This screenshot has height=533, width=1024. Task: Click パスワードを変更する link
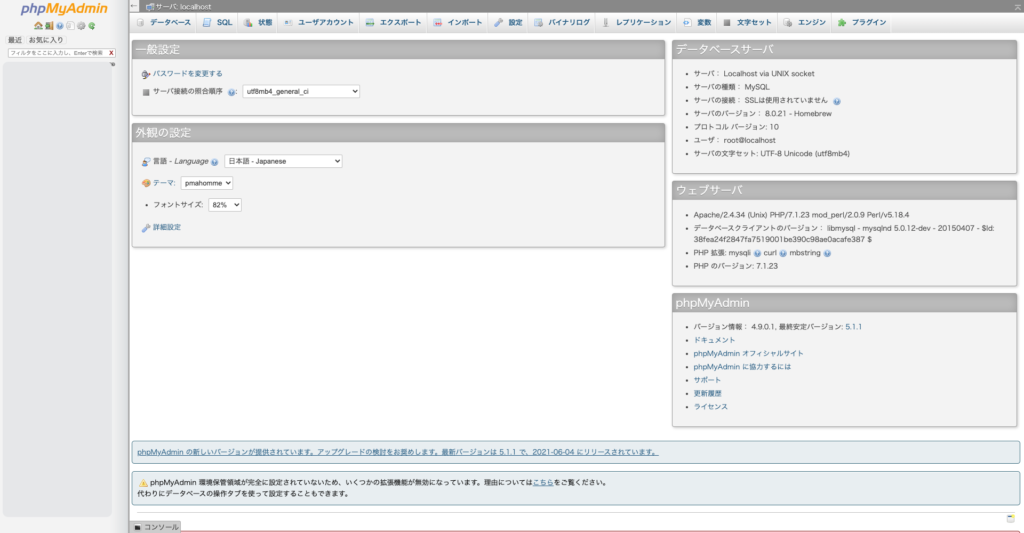coord(187,74)
